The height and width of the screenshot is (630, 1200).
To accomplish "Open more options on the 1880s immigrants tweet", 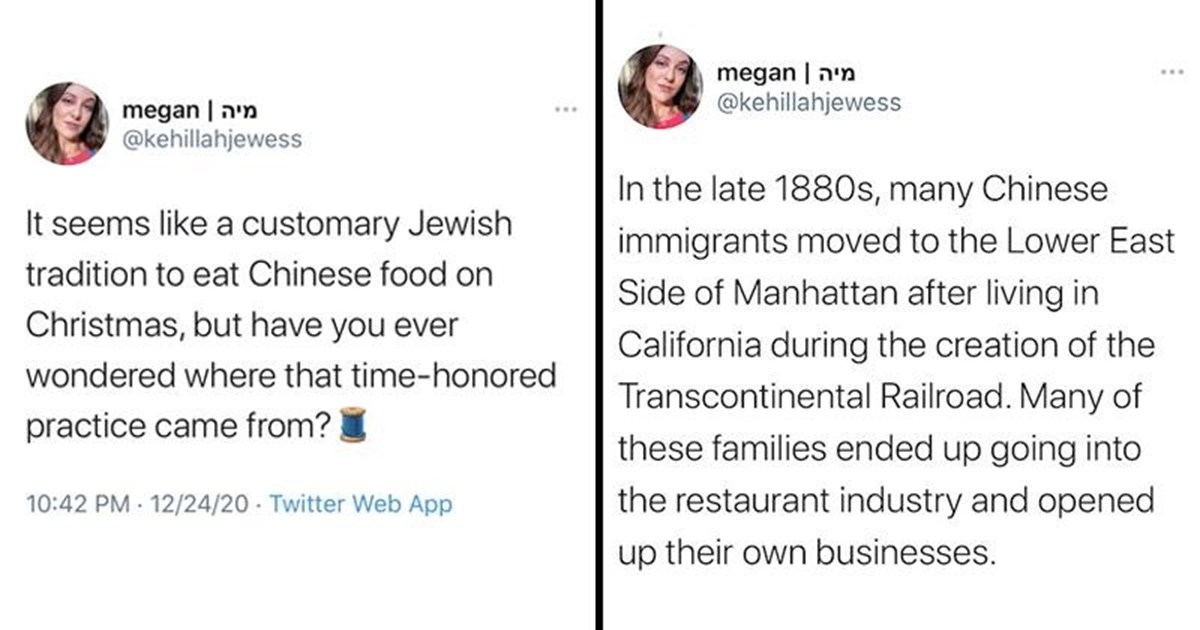I will tap(1171, 72).
